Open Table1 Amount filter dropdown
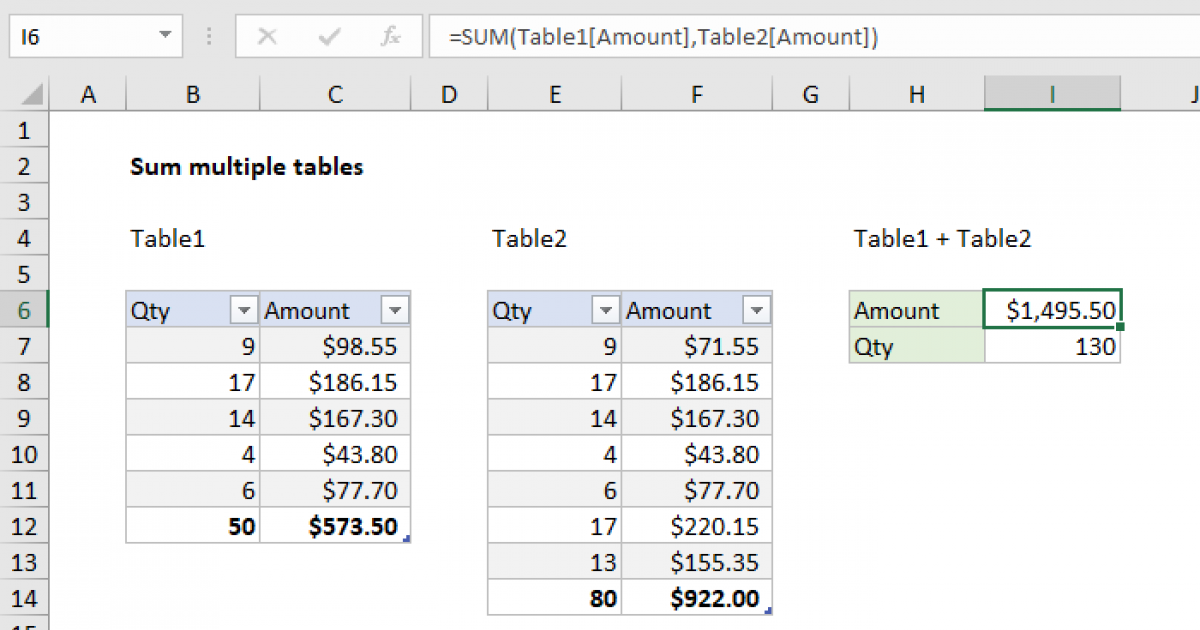The height and width of the screenshot is (630, 1200). [x=396, y=311]
